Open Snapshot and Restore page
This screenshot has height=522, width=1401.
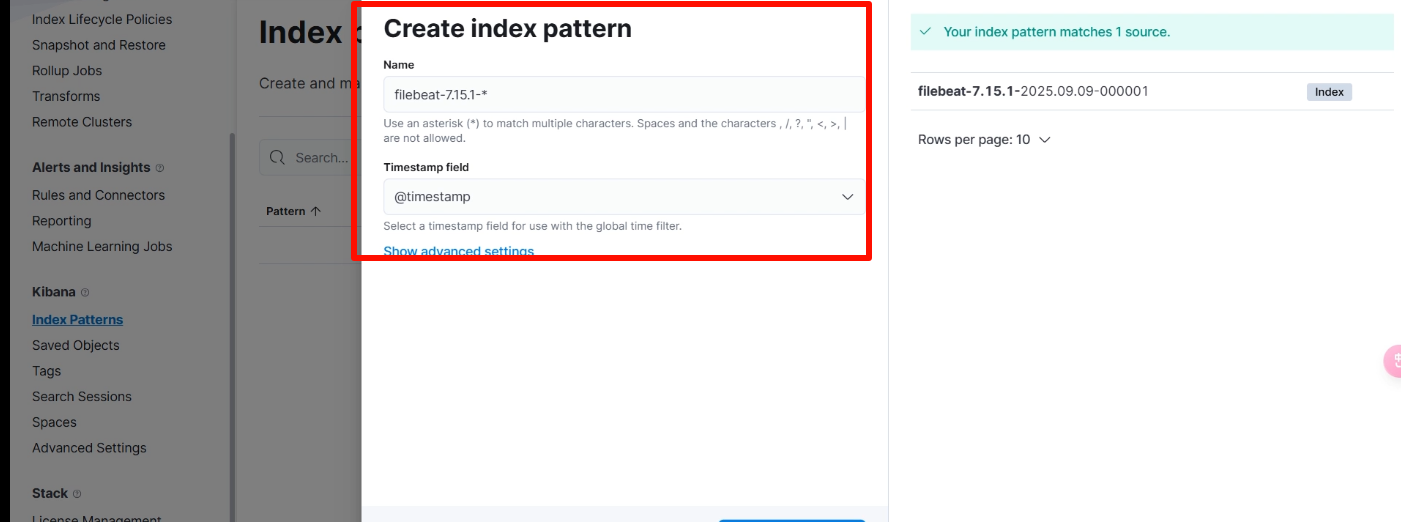point(98,45)
